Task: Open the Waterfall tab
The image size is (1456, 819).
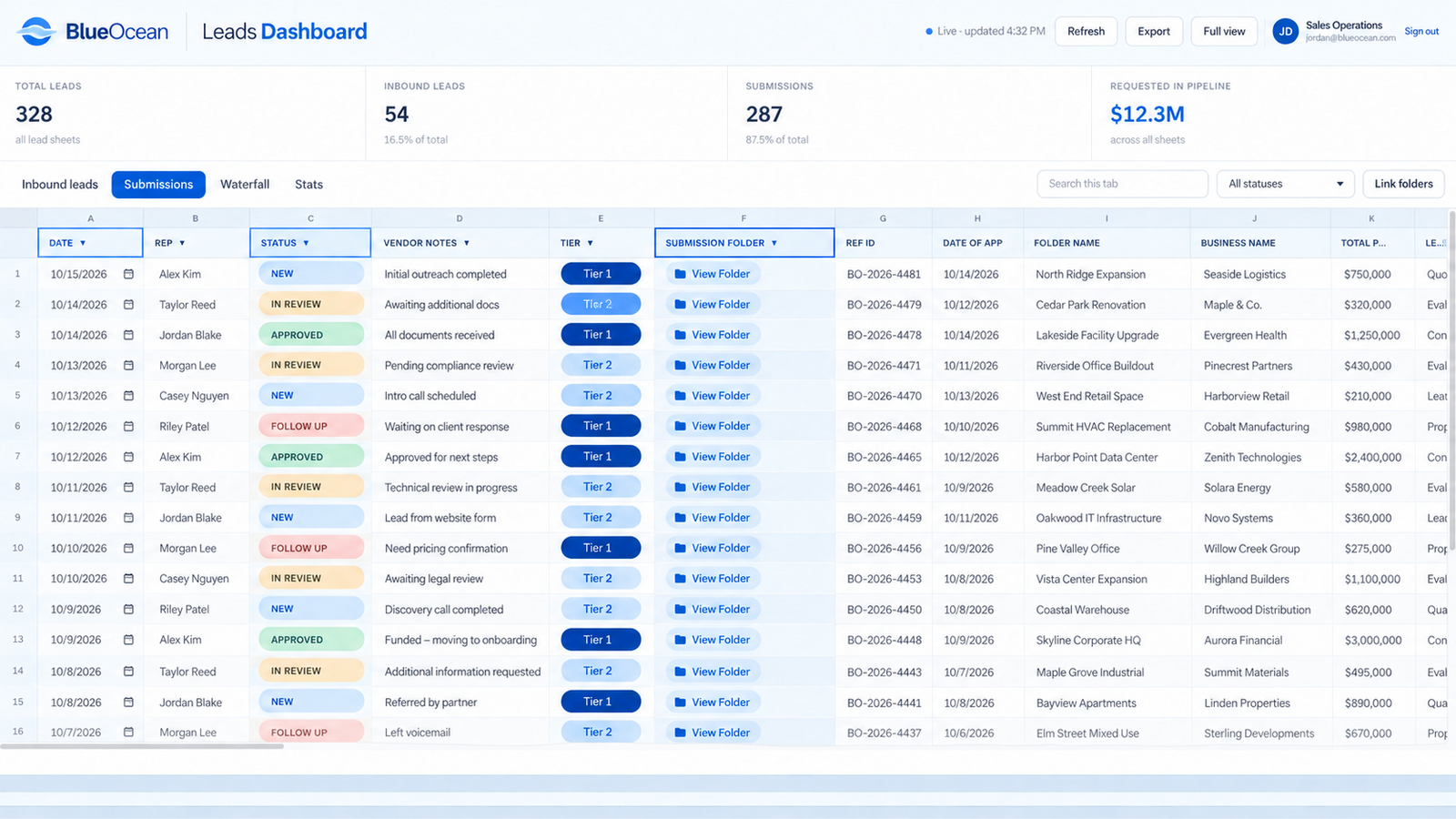Action: point(245,184)
